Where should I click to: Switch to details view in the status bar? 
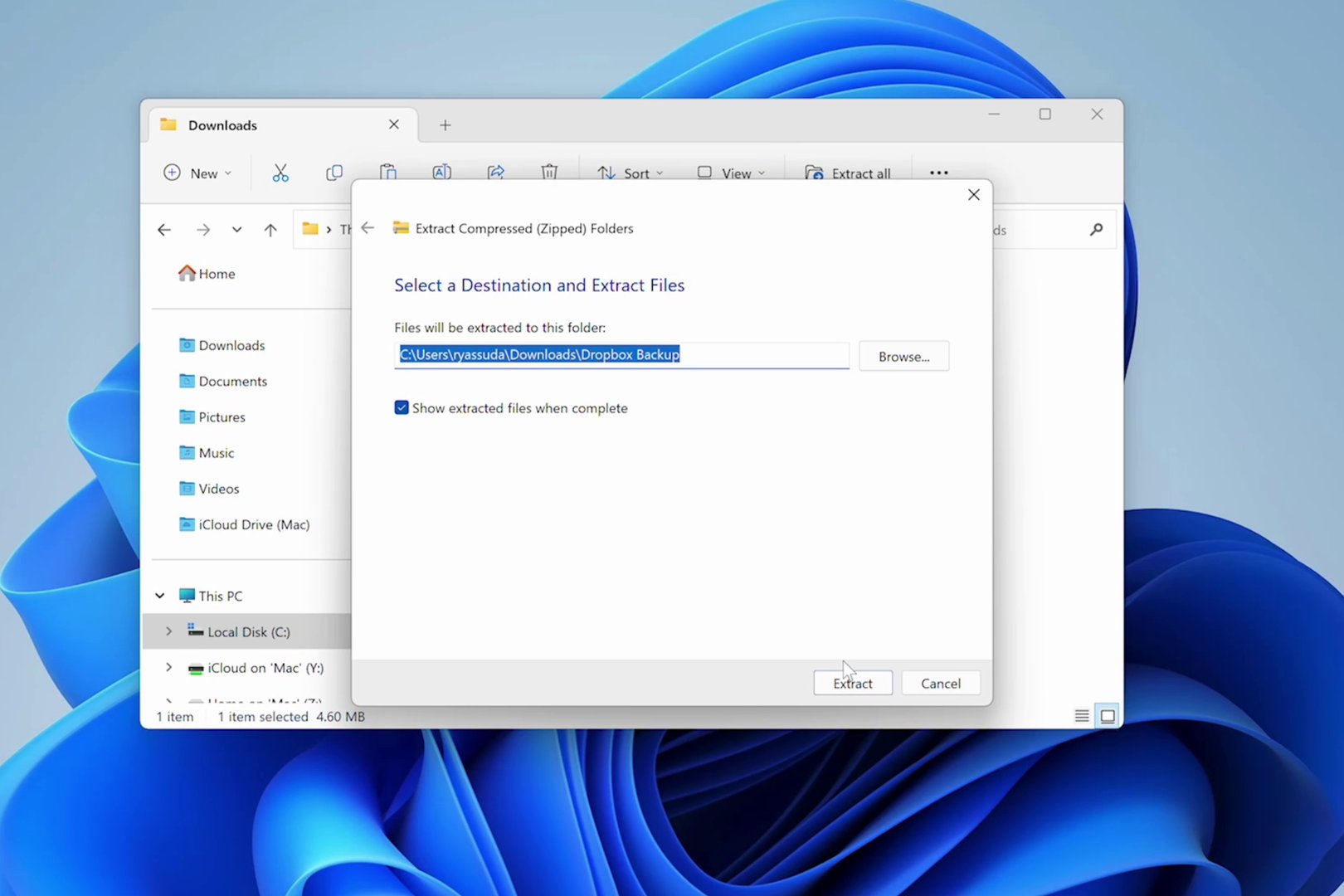click(x=1081, y=715)
